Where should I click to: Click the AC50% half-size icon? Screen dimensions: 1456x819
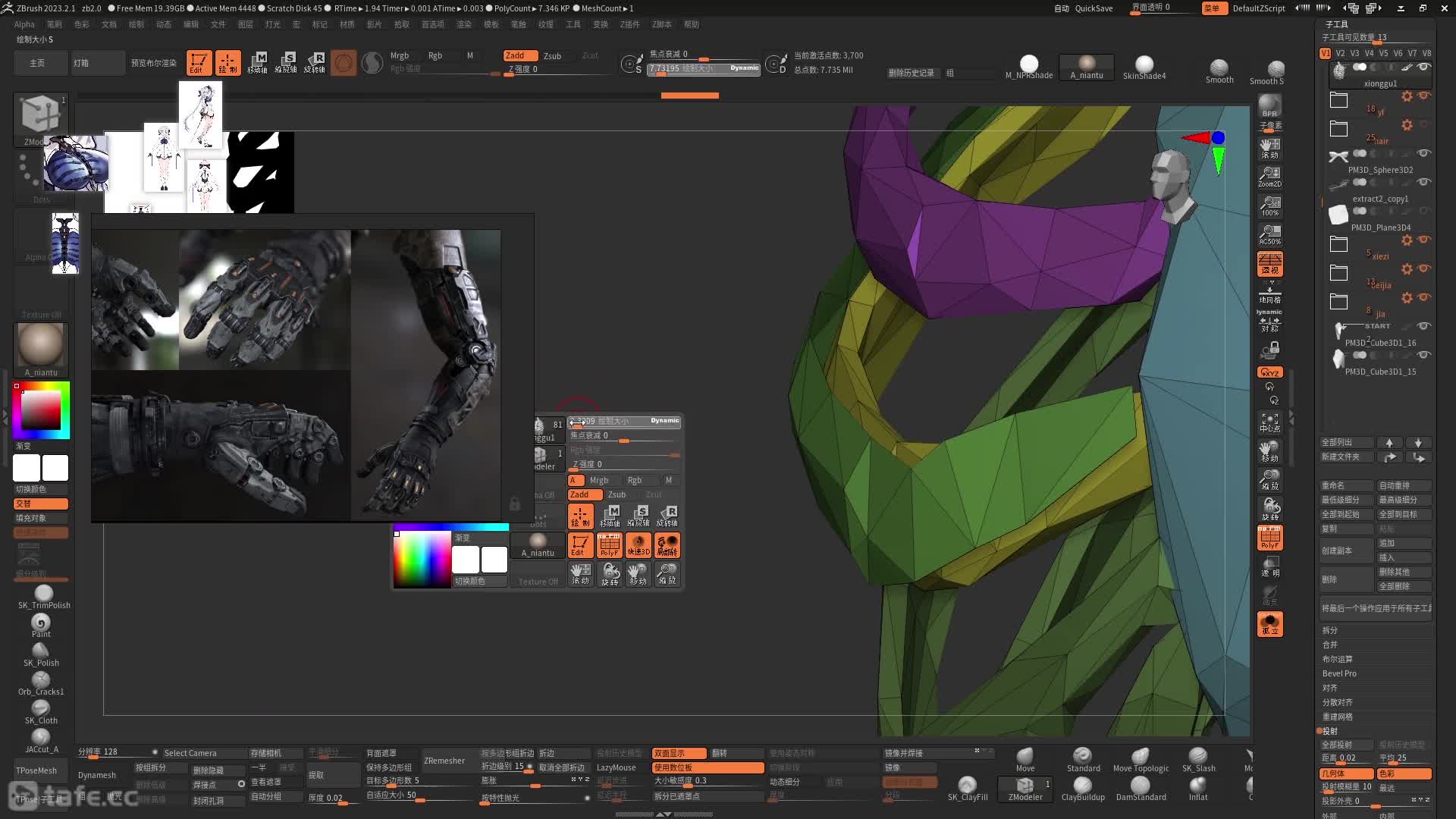point(1269,235)
